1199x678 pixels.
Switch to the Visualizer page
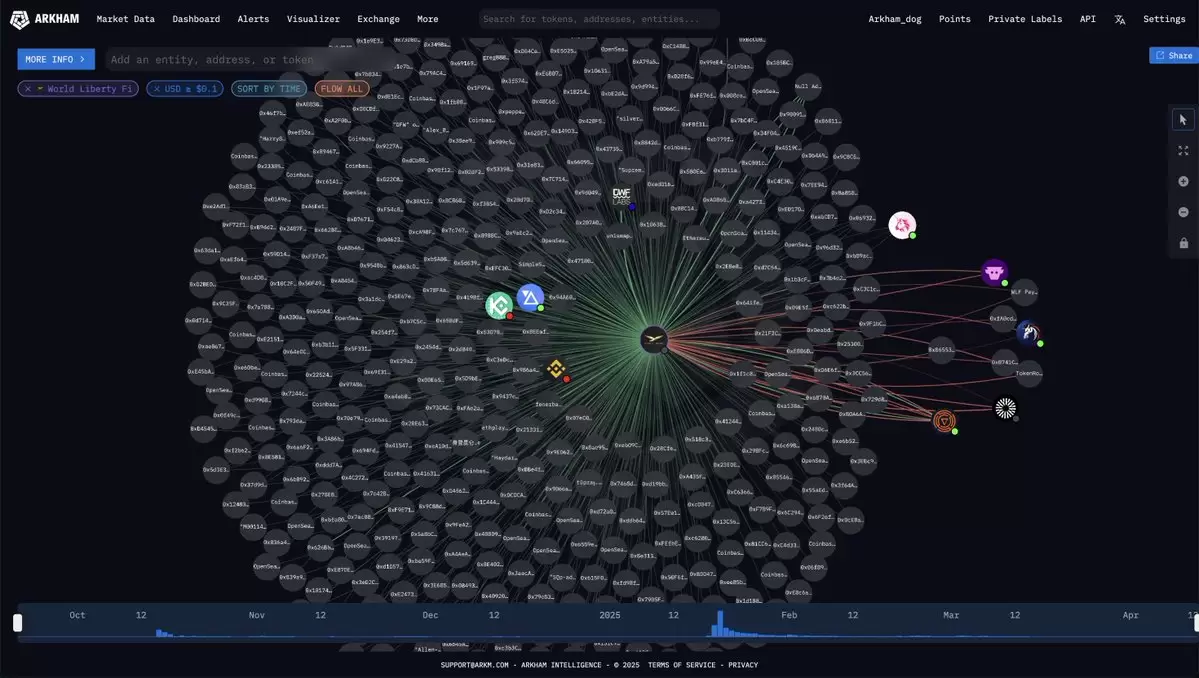[313, 19]
